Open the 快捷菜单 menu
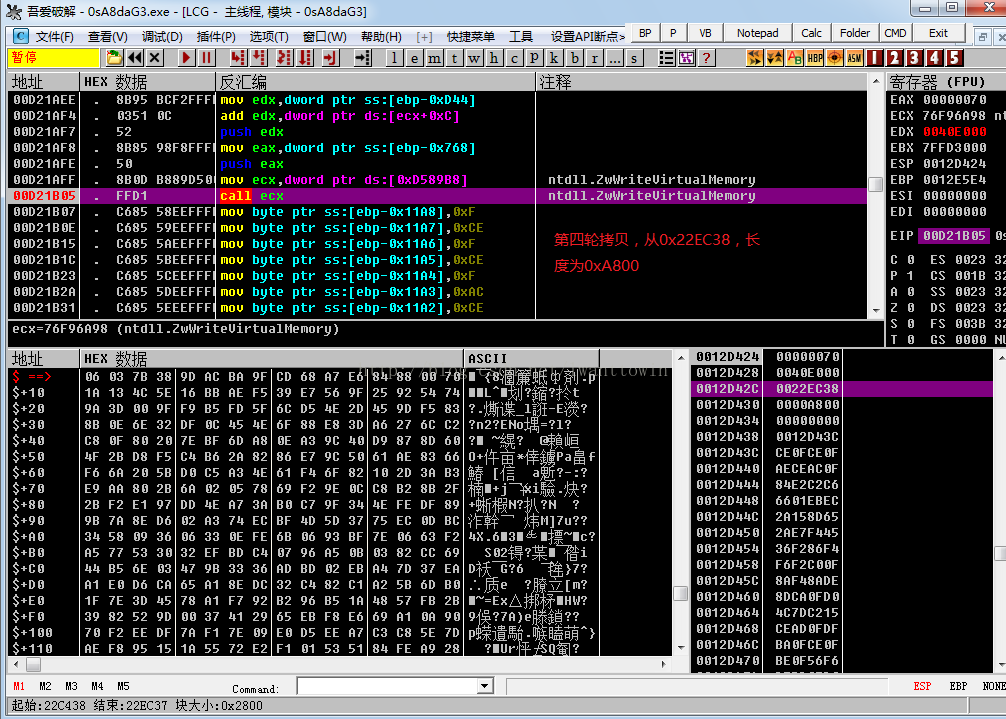The height and width of the screenshot is (719, 1006). pos(471,37)
